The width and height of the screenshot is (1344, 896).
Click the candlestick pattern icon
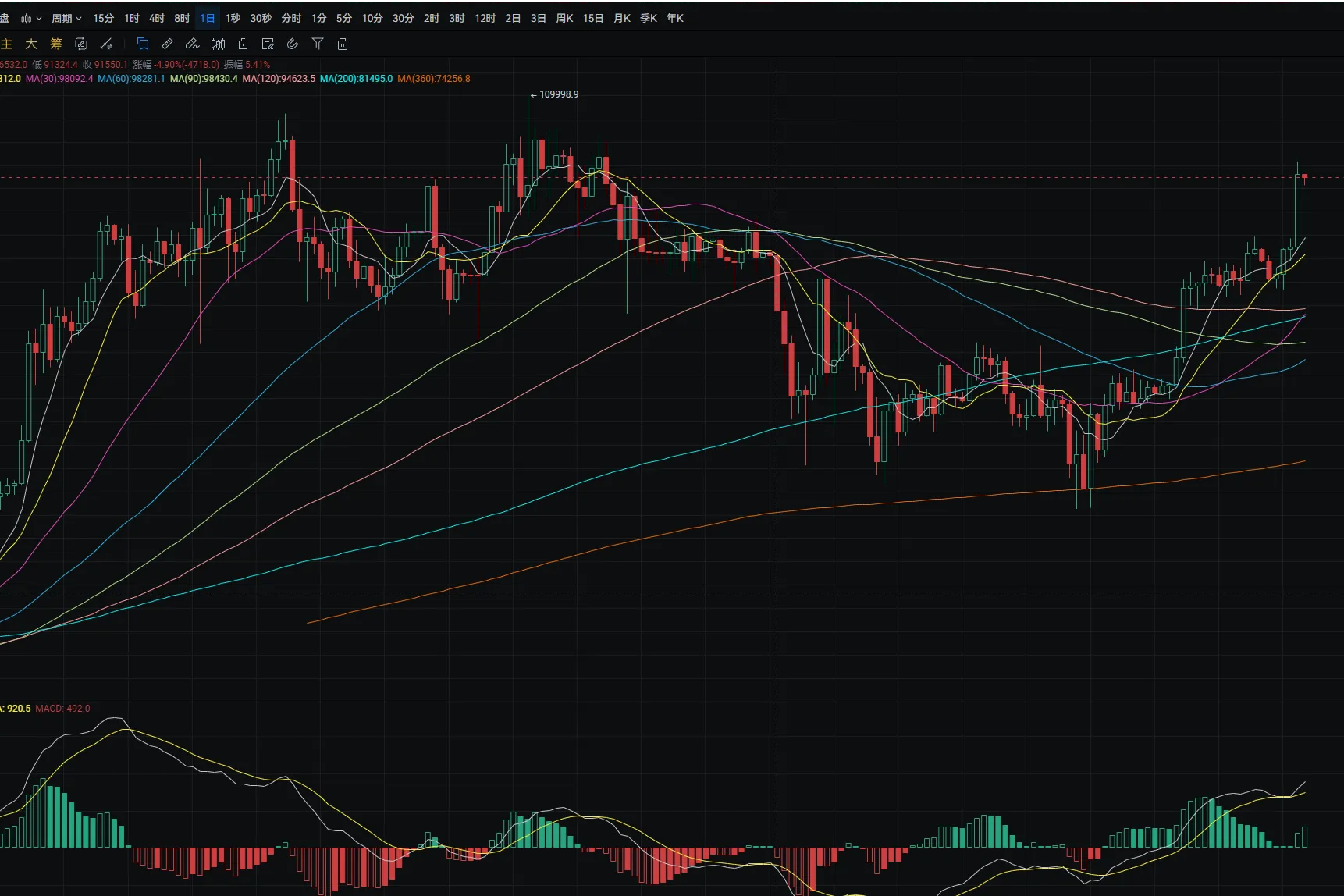pyautogui.click(x=218, y=44)
